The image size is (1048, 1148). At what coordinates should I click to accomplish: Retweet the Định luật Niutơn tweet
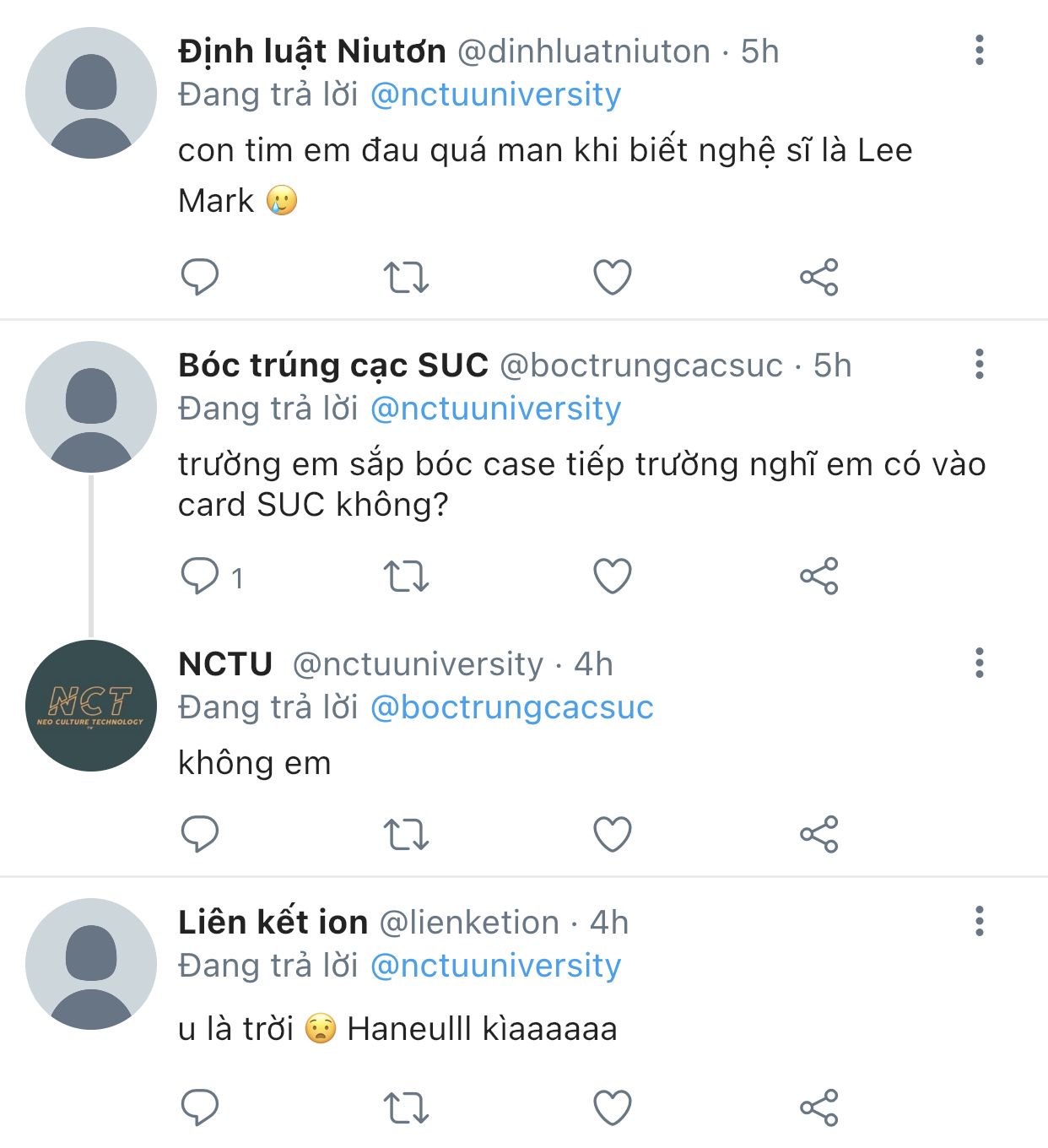tap(406, 277)
